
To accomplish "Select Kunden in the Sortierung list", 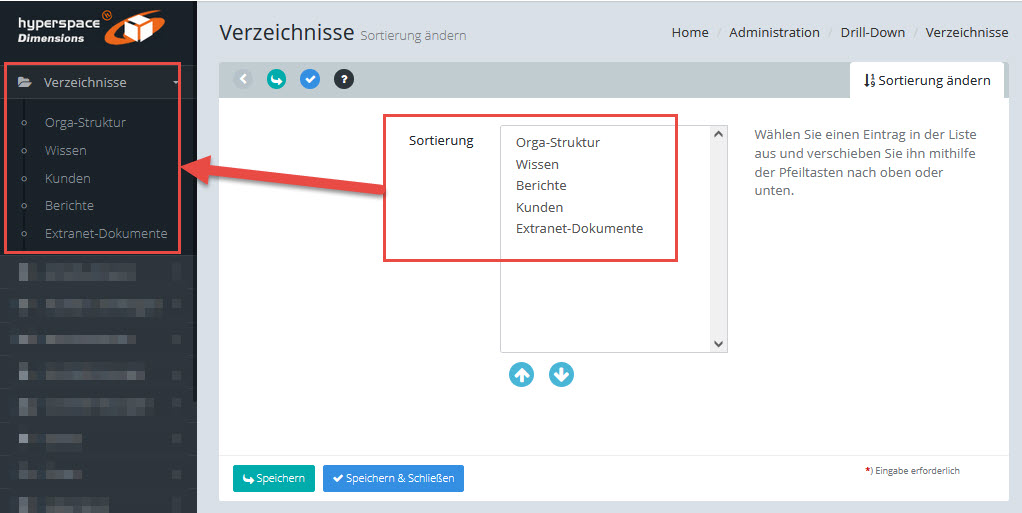I will click(x=539, y=207).
